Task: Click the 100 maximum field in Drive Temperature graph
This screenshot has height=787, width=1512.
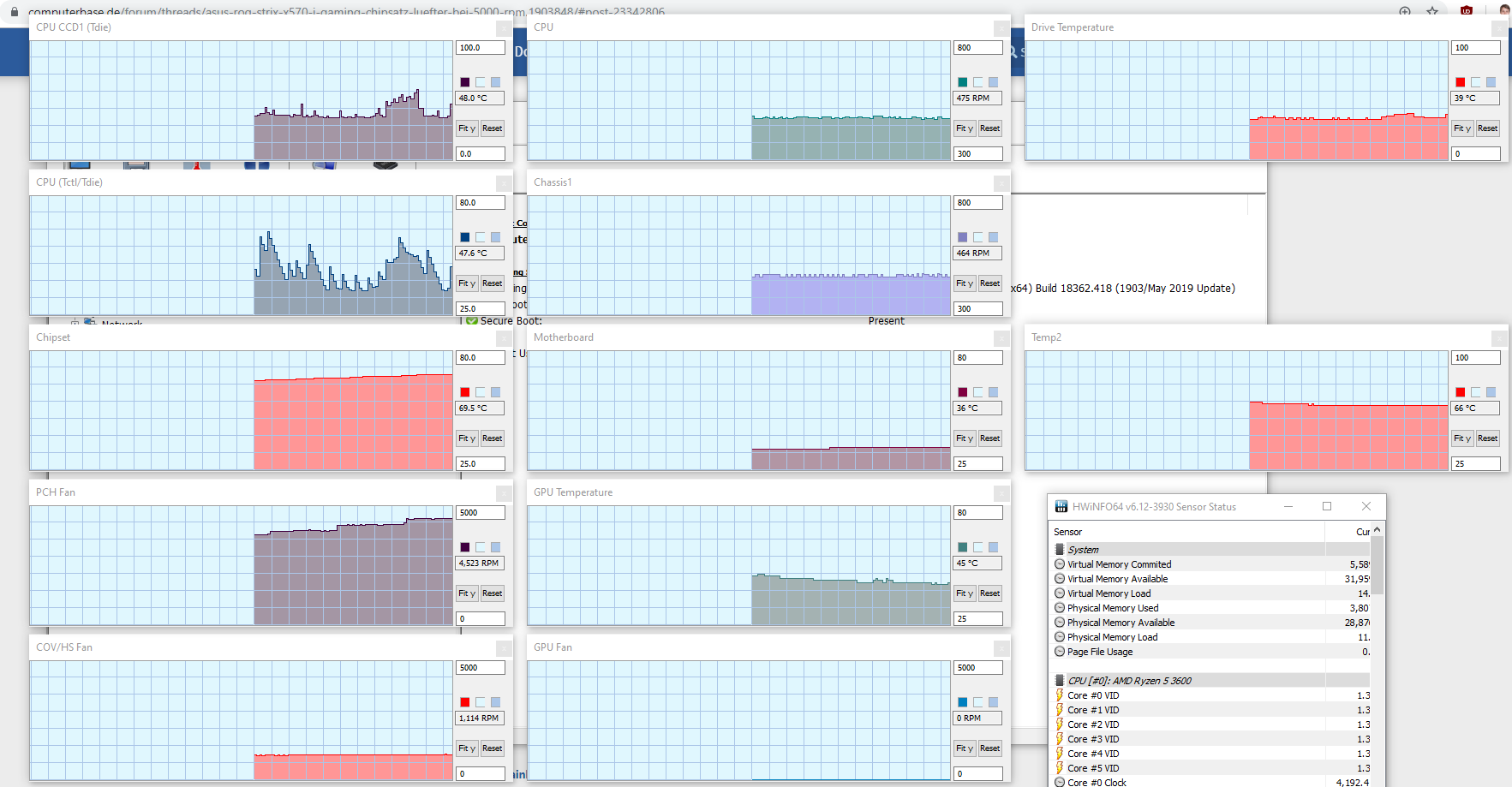Action: pyautogui.click(x=1476, y=48)
